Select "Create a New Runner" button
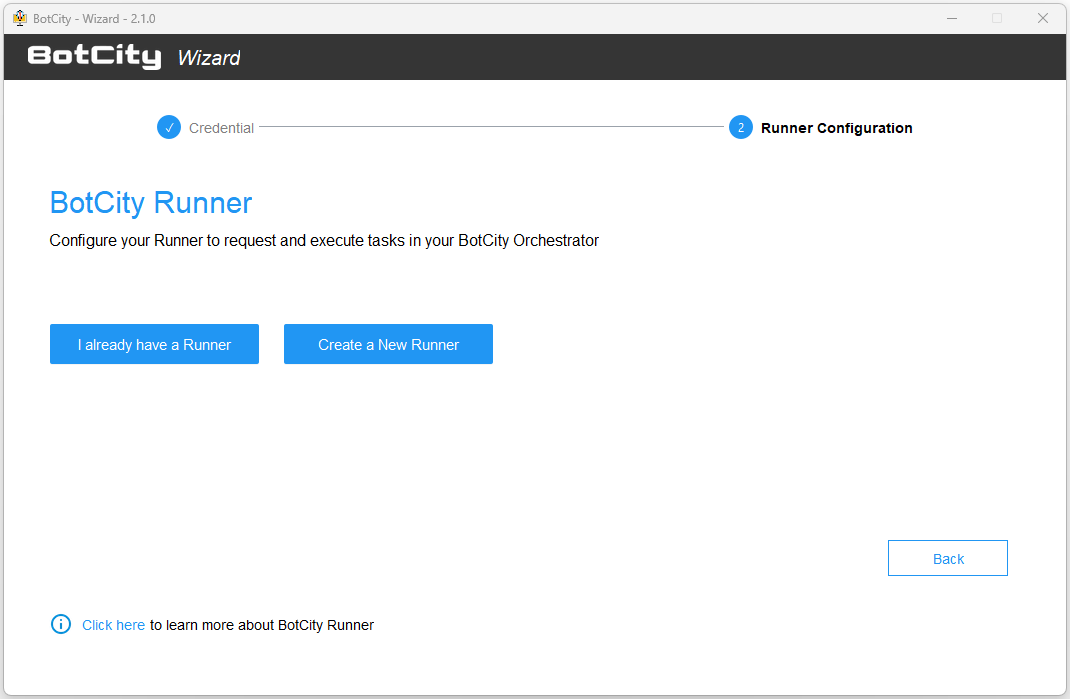Screen dimensions: 1070x699 point(388,344)
